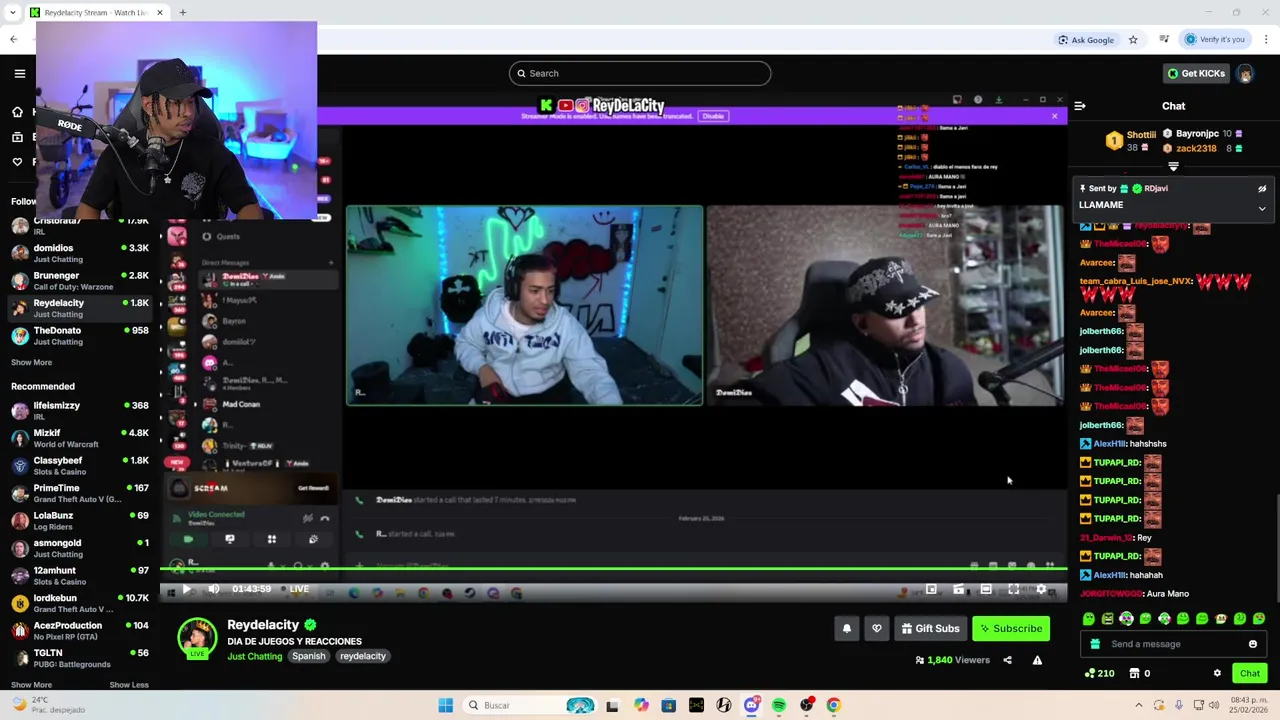Open Spotify from taskbar
This screenshot has width=1280, height=720.
point(779,705)
